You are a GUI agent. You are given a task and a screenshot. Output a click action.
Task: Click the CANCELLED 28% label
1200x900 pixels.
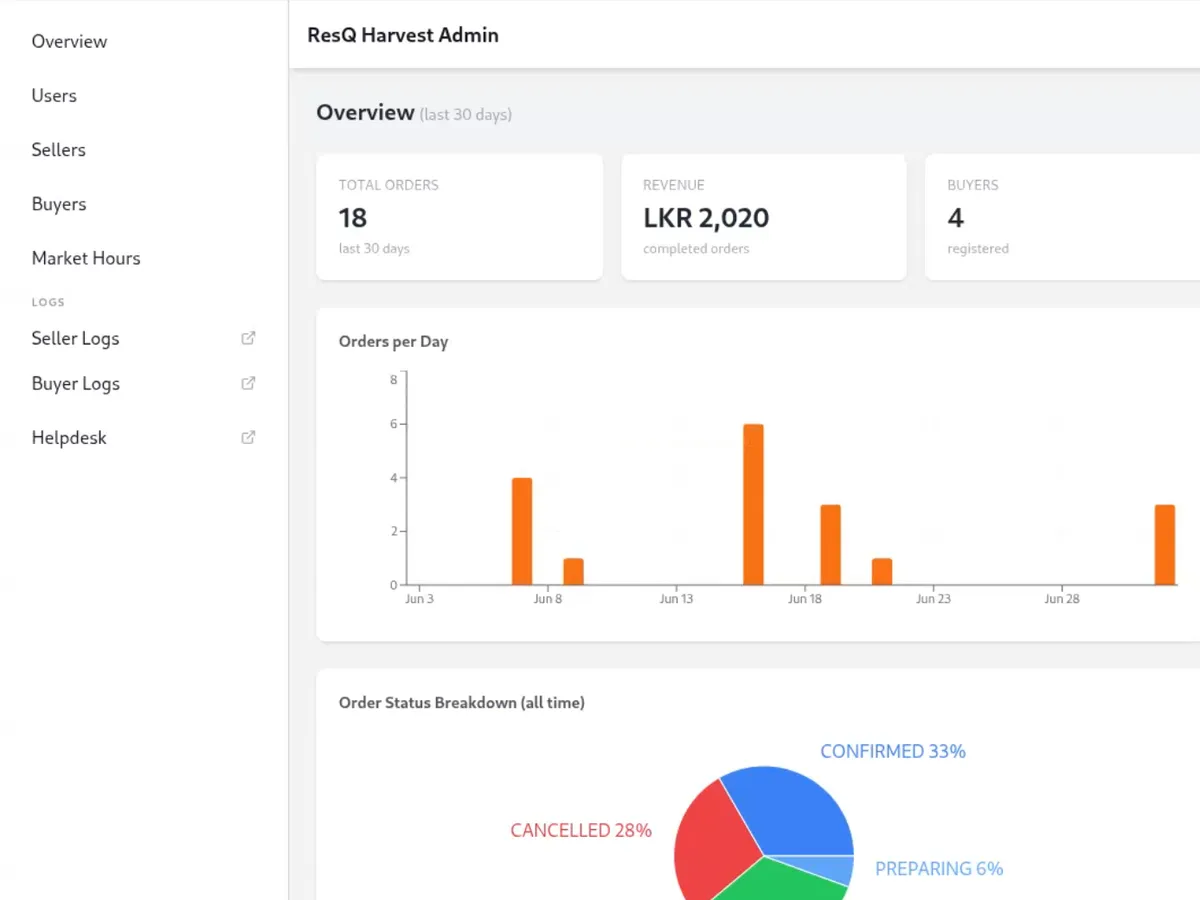[x=581, y=830]
